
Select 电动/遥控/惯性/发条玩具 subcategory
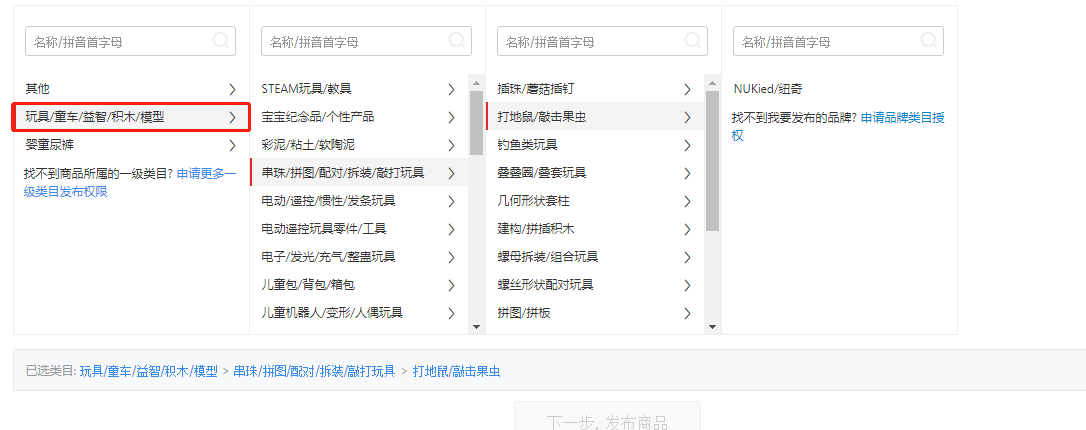[x=328, y=201]
